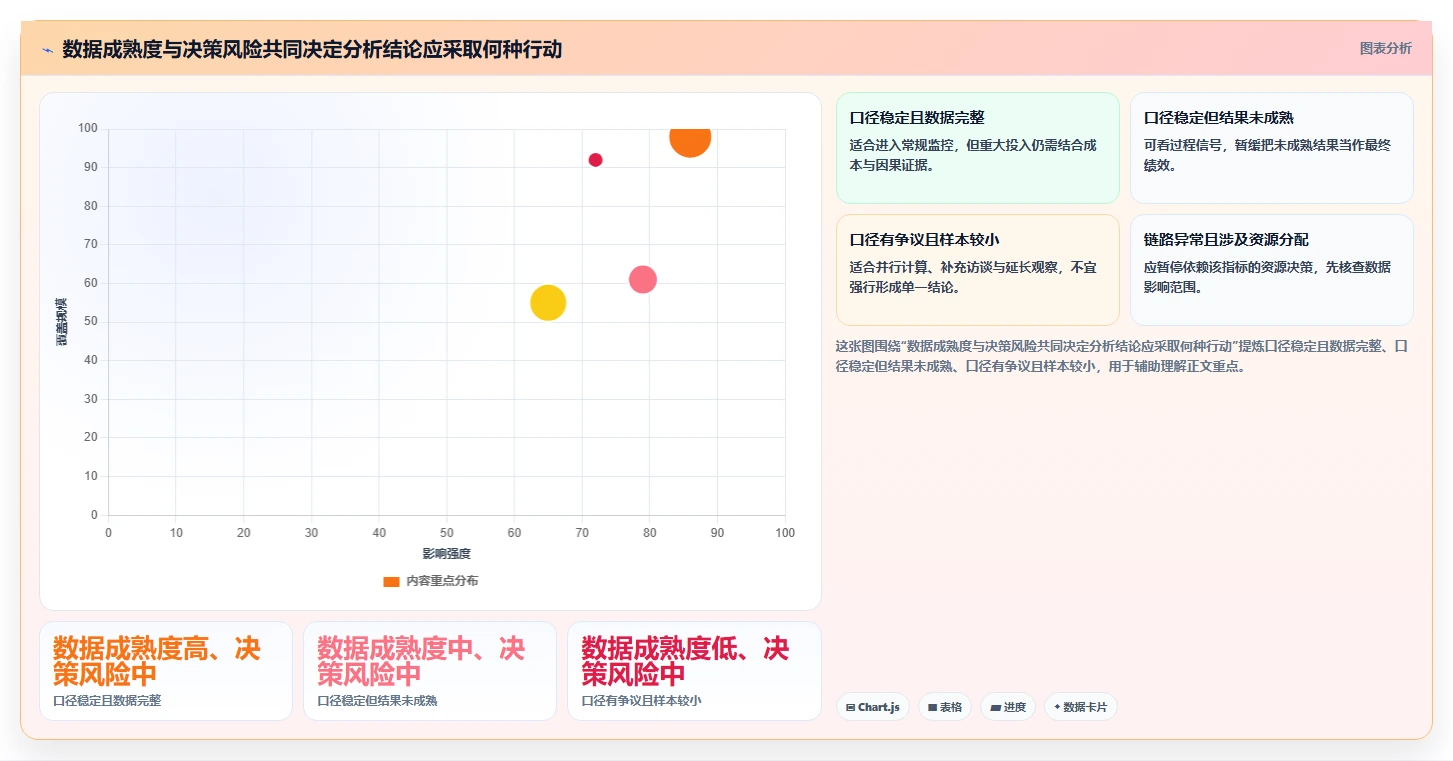This screenshot has height=761, width=1453.
Task: Select the large orange bubble in the chart
Action: (690, 137)
